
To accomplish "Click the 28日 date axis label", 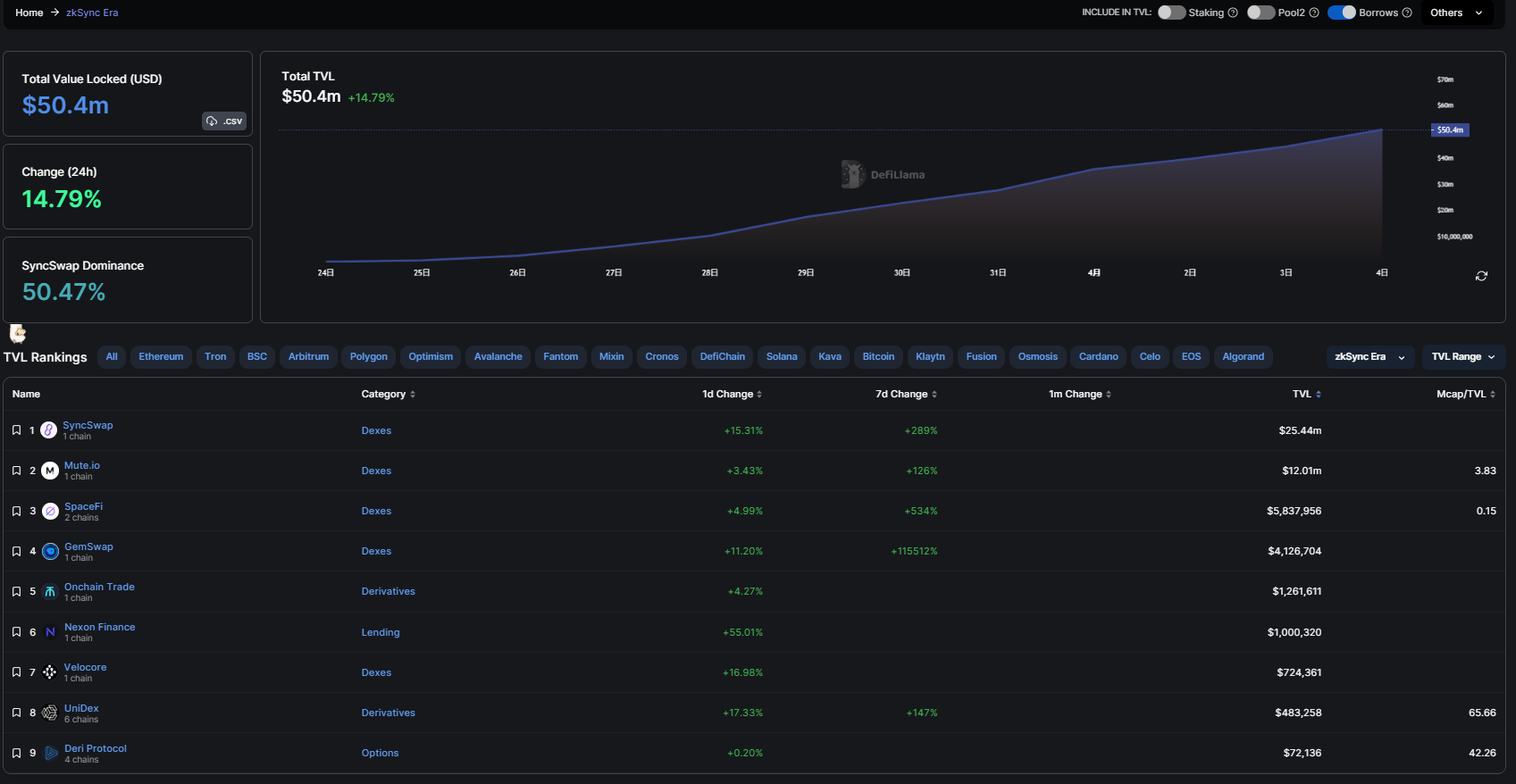I will [x=709, y=272].
